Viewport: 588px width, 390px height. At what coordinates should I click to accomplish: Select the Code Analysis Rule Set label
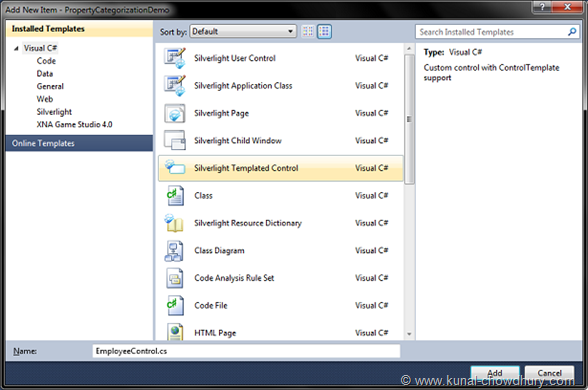pos(234,278)
